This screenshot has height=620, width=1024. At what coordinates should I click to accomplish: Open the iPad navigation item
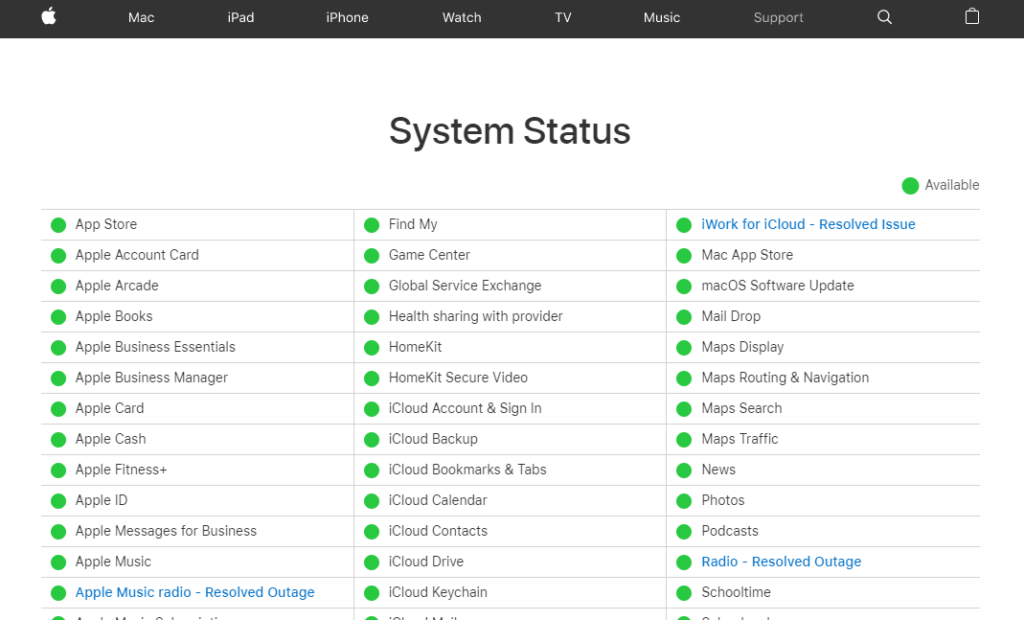(x=240, y=18)
